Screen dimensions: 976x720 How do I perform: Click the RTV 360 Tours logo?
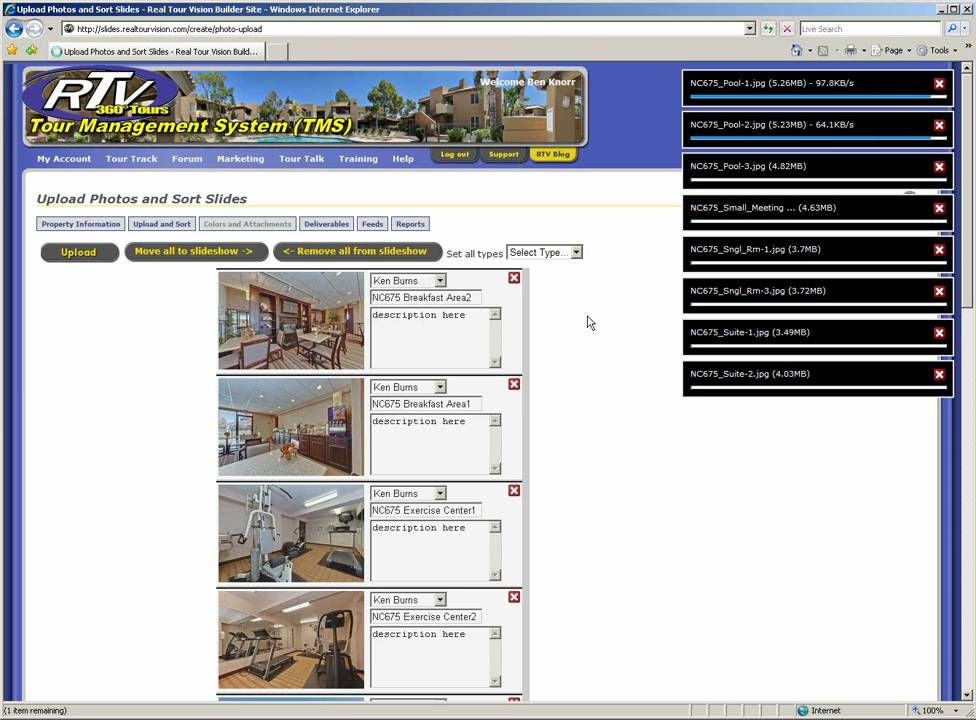100,93
